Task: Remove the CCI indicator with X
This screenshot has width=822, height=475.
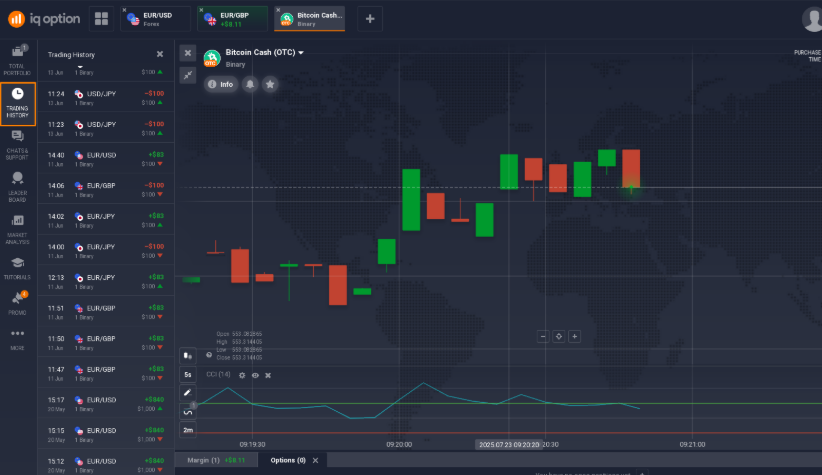Action: [268, 374]
